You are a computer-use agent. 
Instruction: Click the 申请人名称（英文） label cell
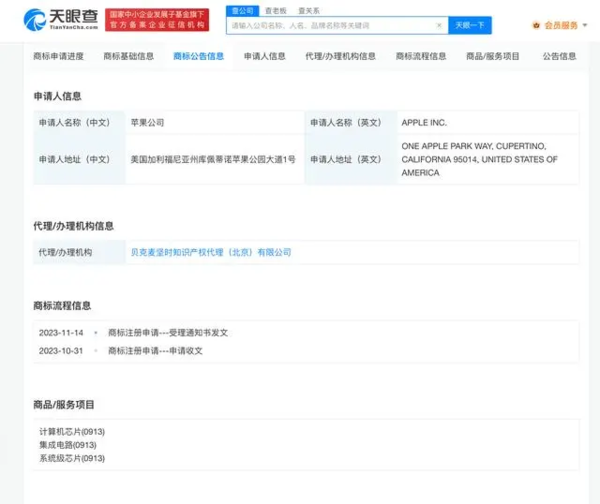[x=351, y=122]
